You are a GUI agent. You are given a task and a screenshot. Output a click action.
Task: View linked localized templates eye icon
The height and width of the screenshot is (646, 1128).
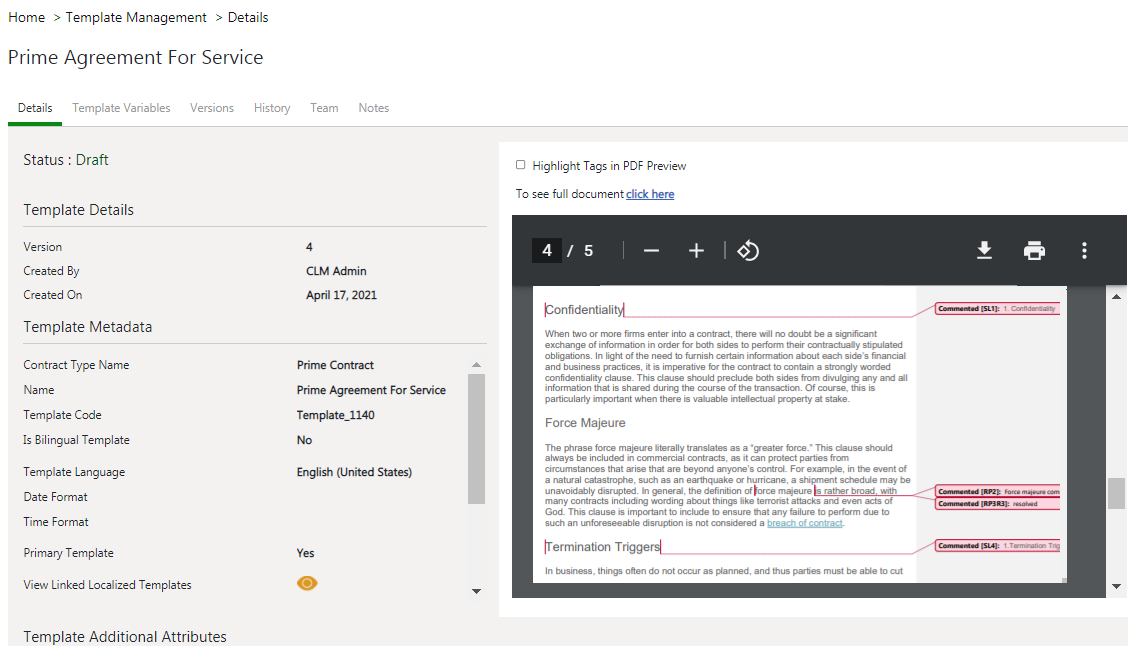[307, 584]
